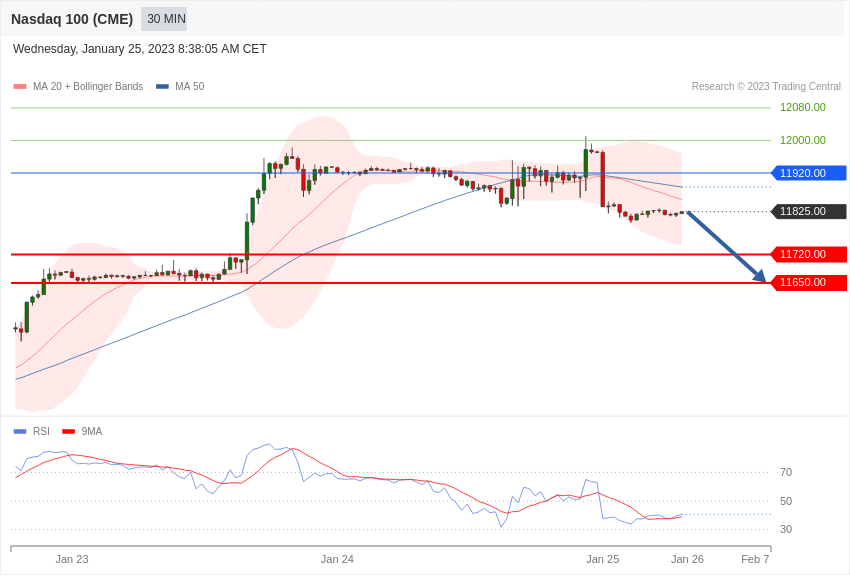850x576 pixels.
Task: Click the 12080.00 resistance level label
Action: pos(802,107)
